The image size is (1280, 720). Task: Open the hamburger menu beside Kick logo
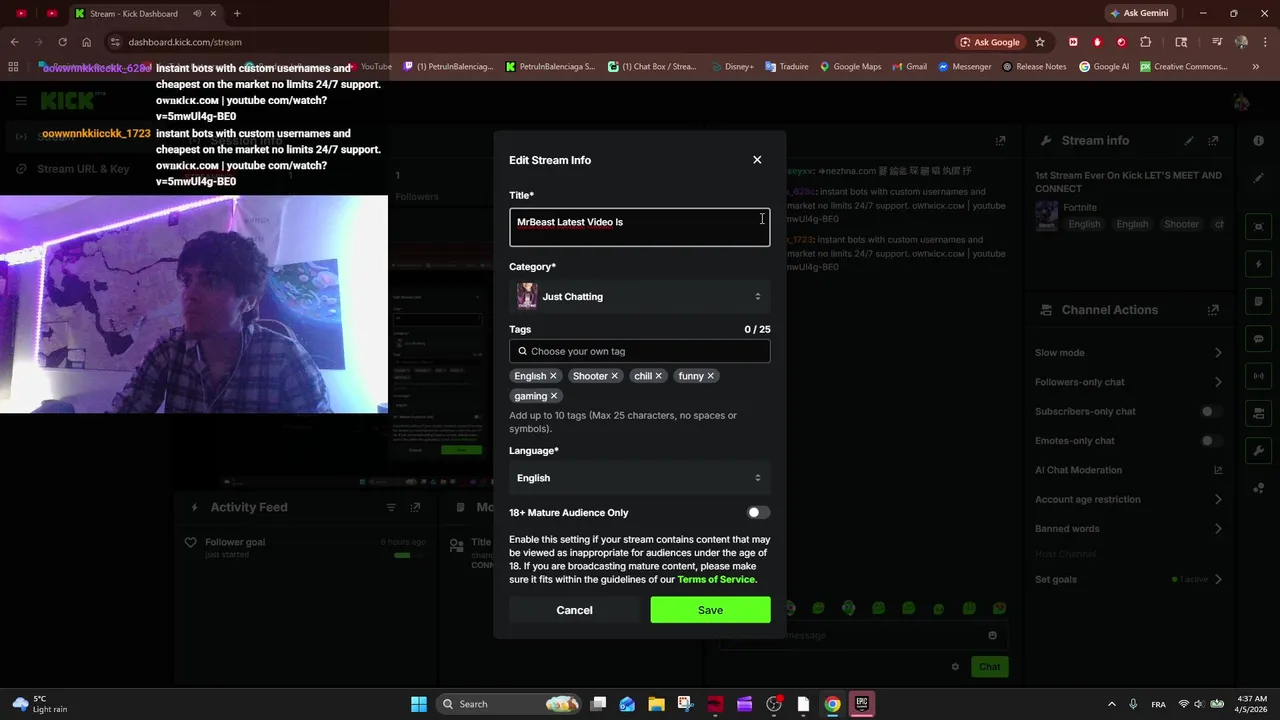click(x=21, y=100)
